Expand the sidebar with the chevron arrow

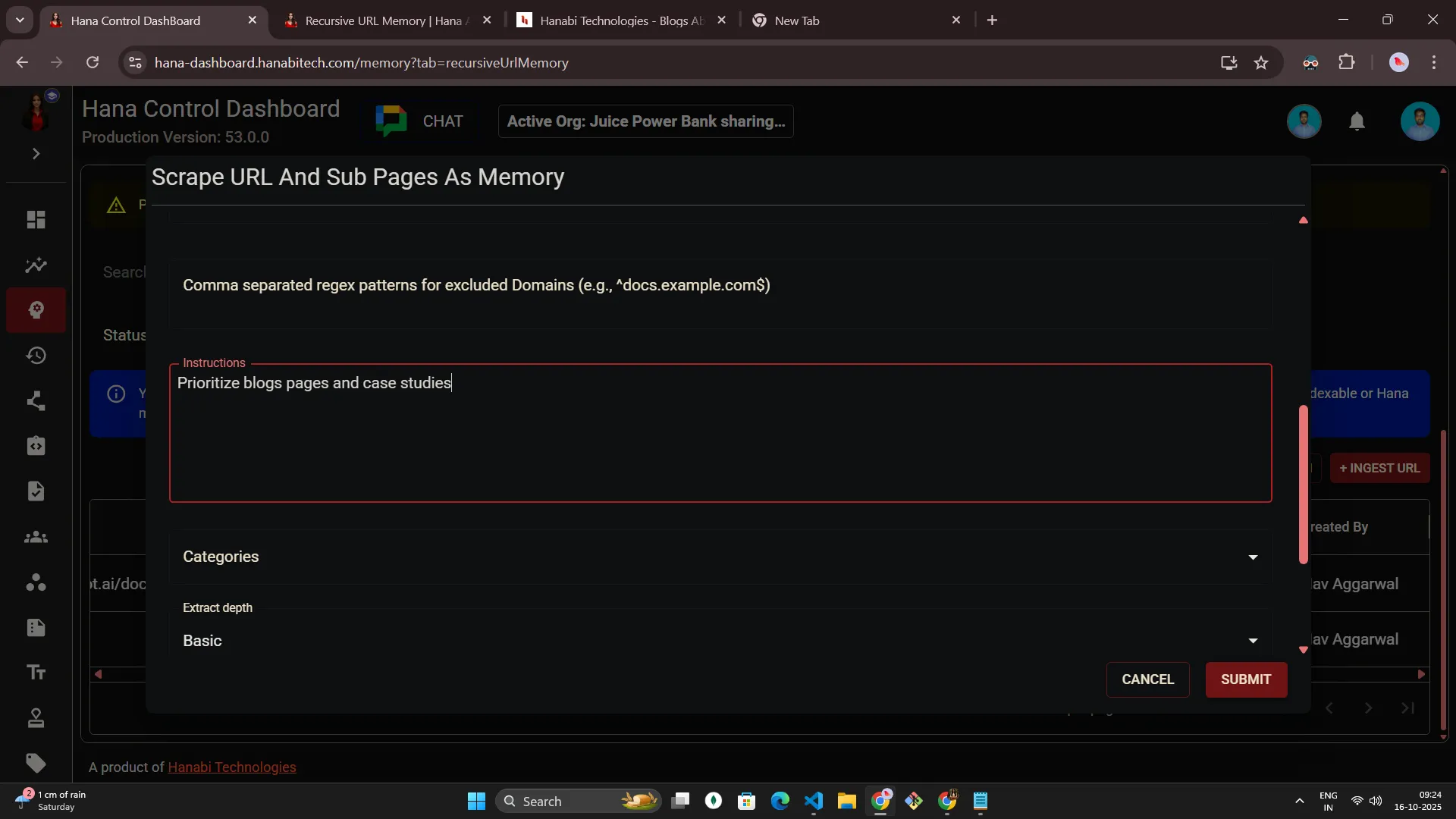point(36,154)
